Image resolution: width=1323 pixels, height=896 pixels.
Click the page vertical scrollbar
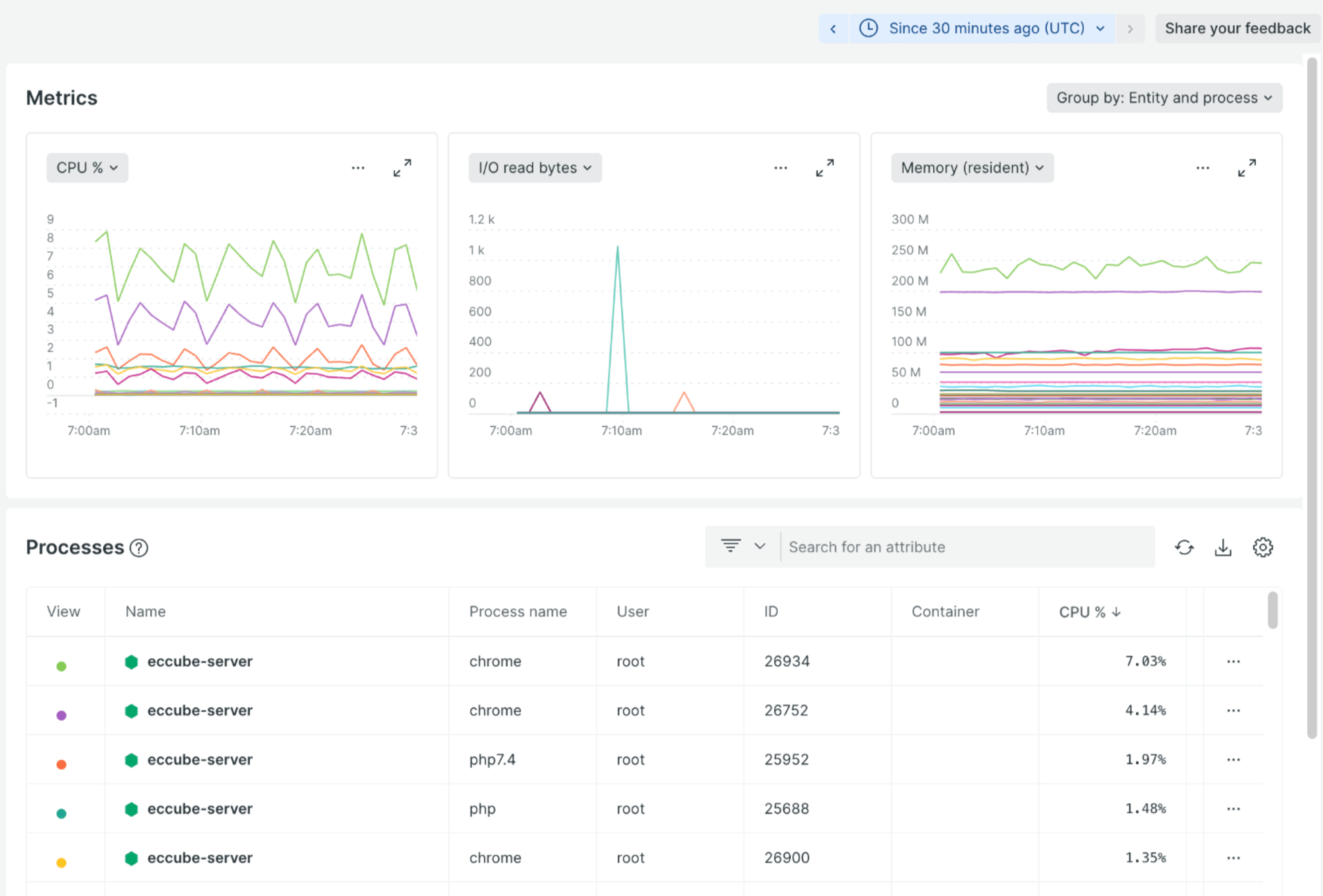point(1312,397)
